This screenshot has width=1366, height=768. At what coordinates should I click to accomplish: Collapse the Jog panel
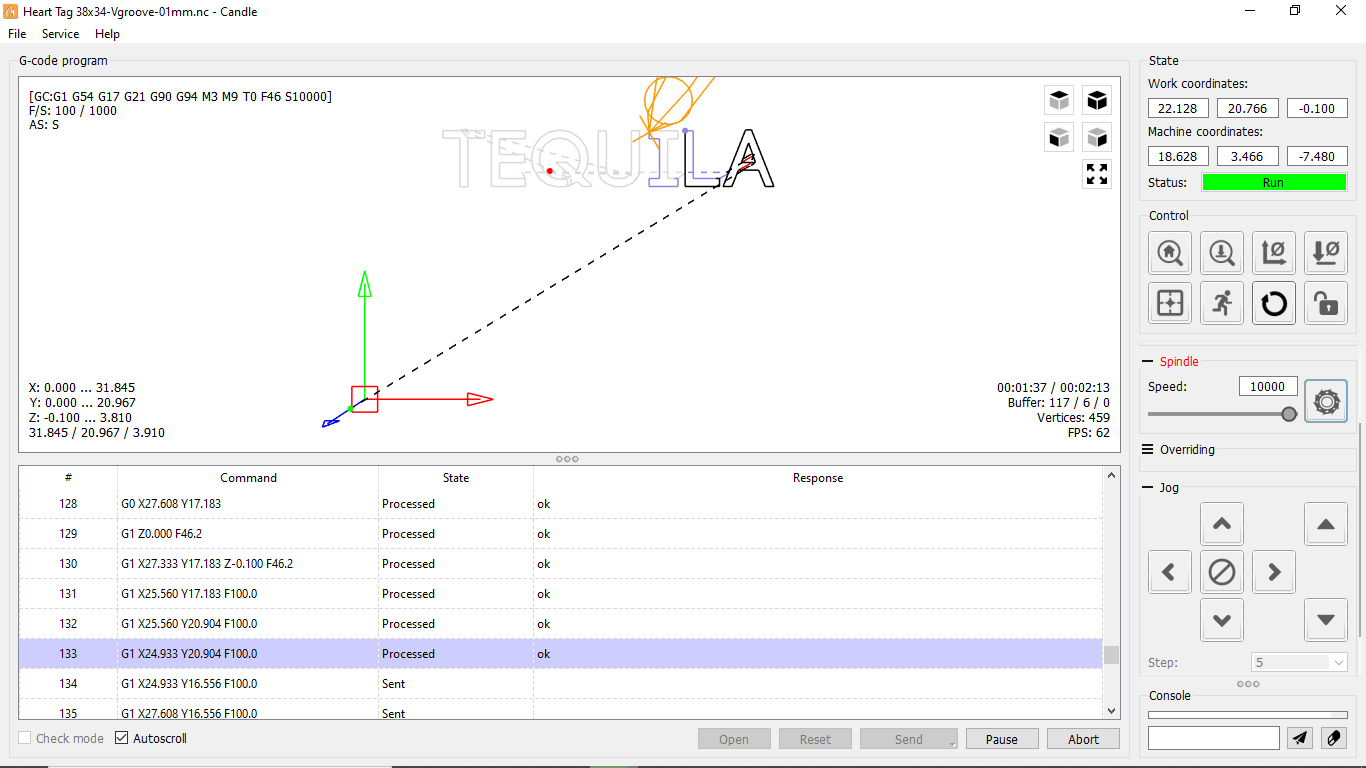(1147, 488)
